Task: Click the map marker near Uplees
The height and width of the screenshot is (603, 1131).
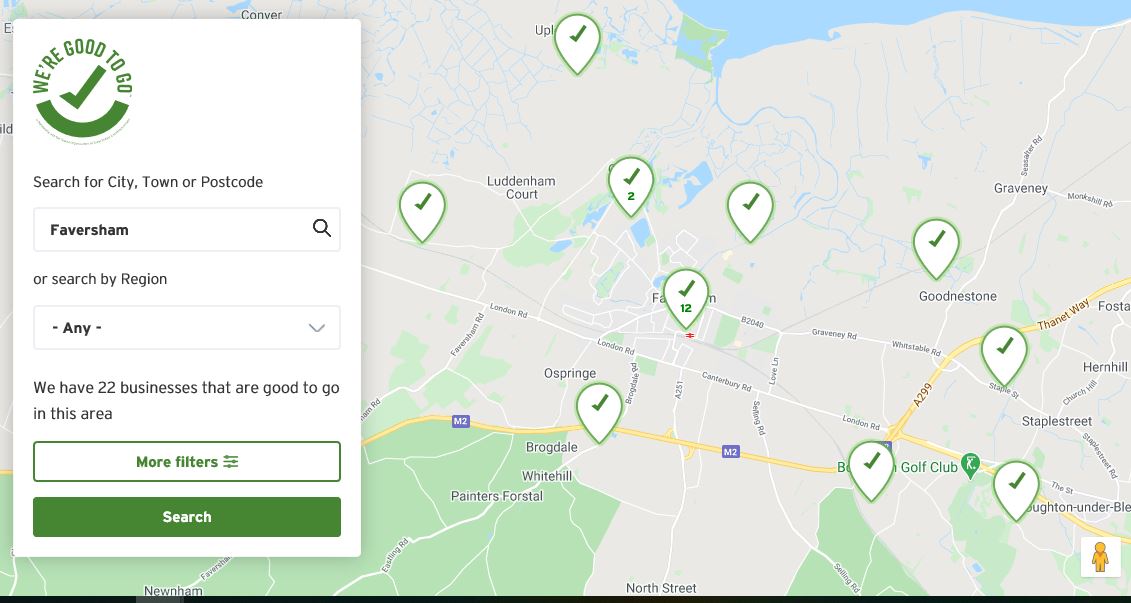Action: coord(577,40)
